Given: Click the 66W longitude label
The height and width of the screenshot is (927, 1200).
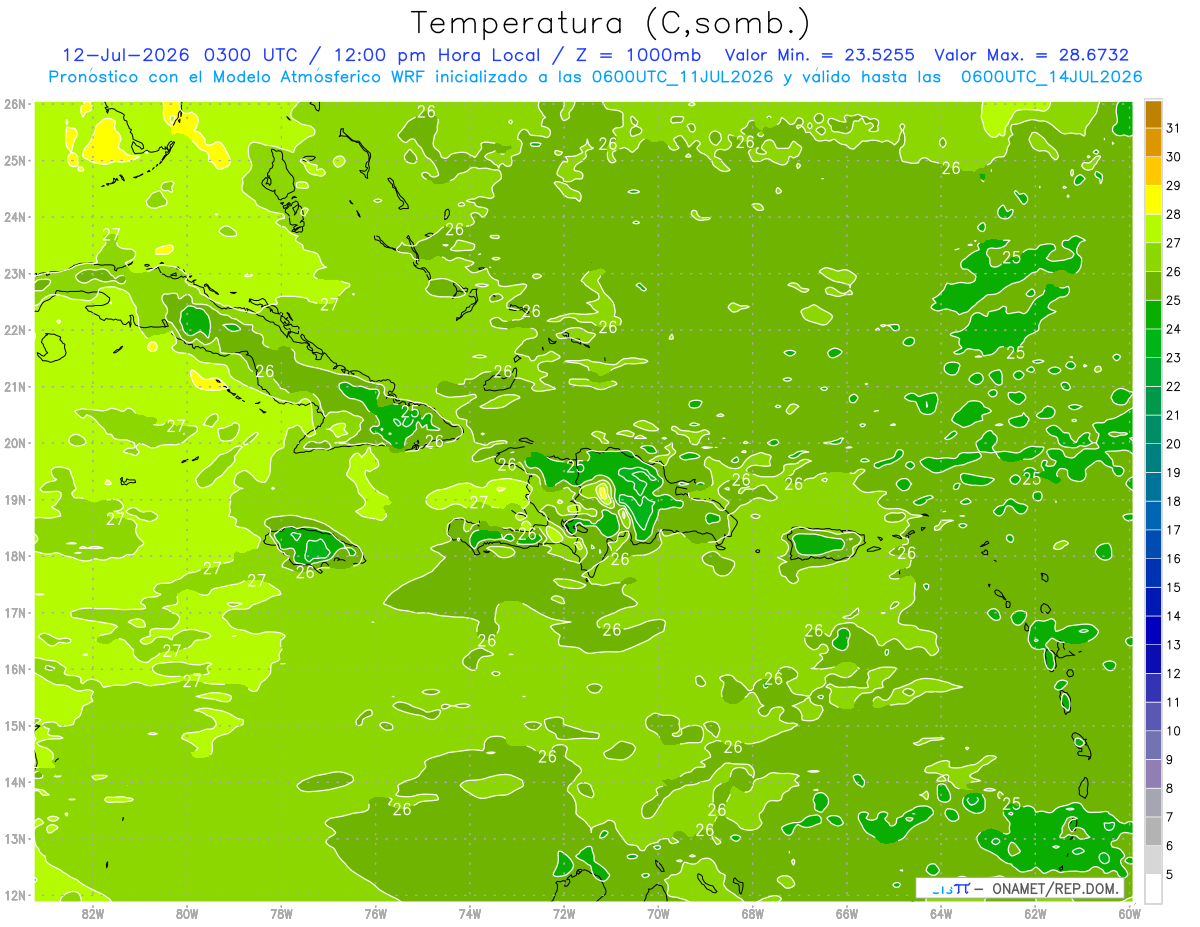Looking at the screenshot, I should pos(847,912).
